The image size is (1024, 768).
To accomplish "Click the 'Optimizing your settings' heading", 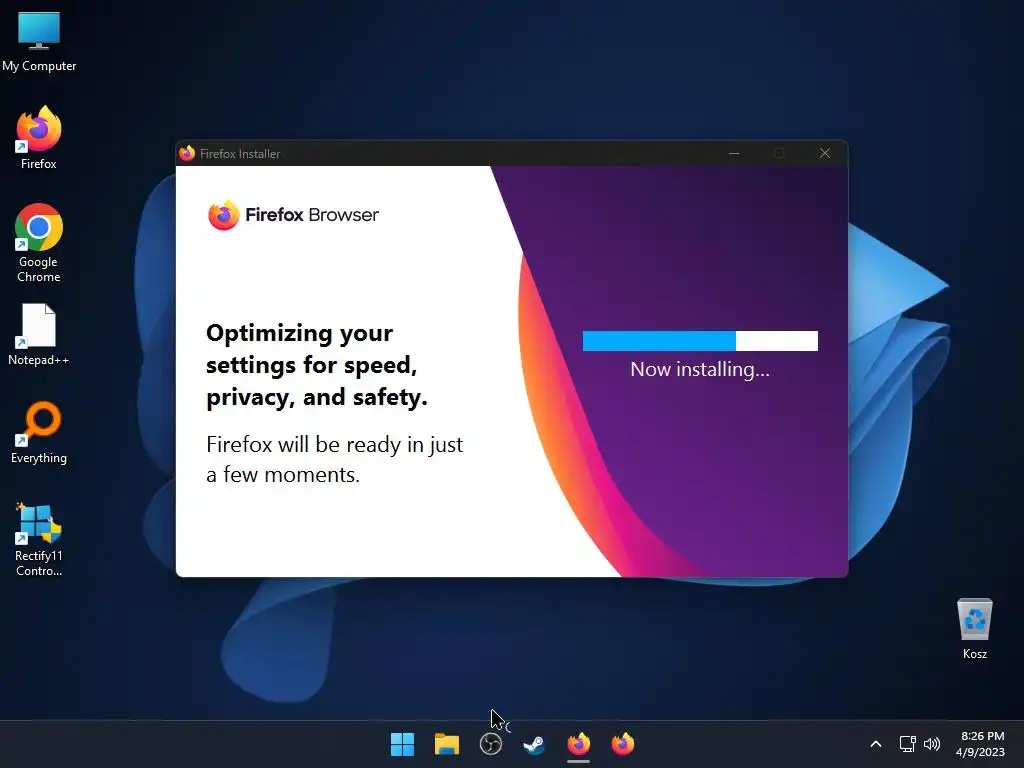I will 317,365.
